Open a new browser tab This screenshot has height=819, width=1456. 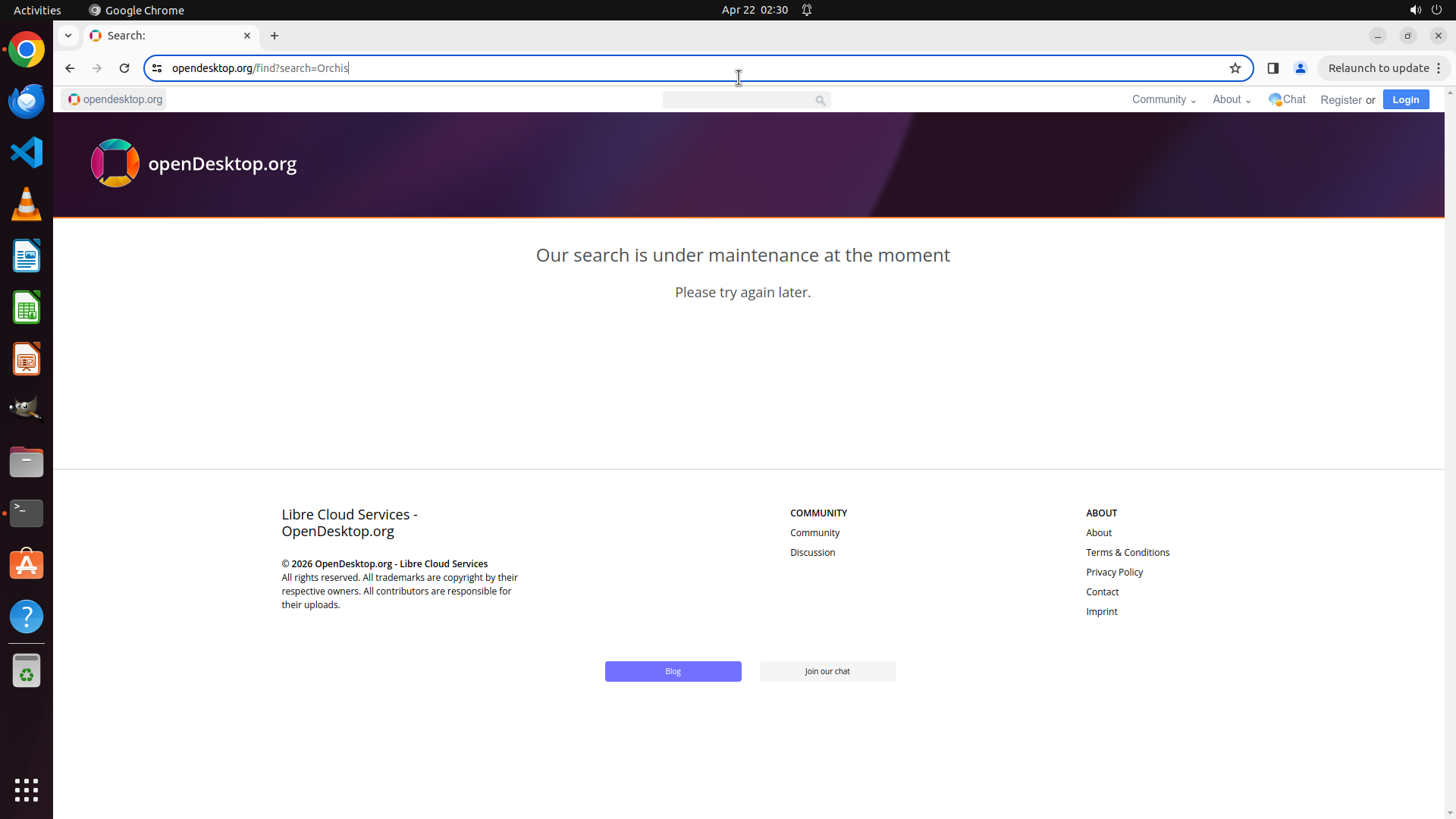click(x=275, y=36)
